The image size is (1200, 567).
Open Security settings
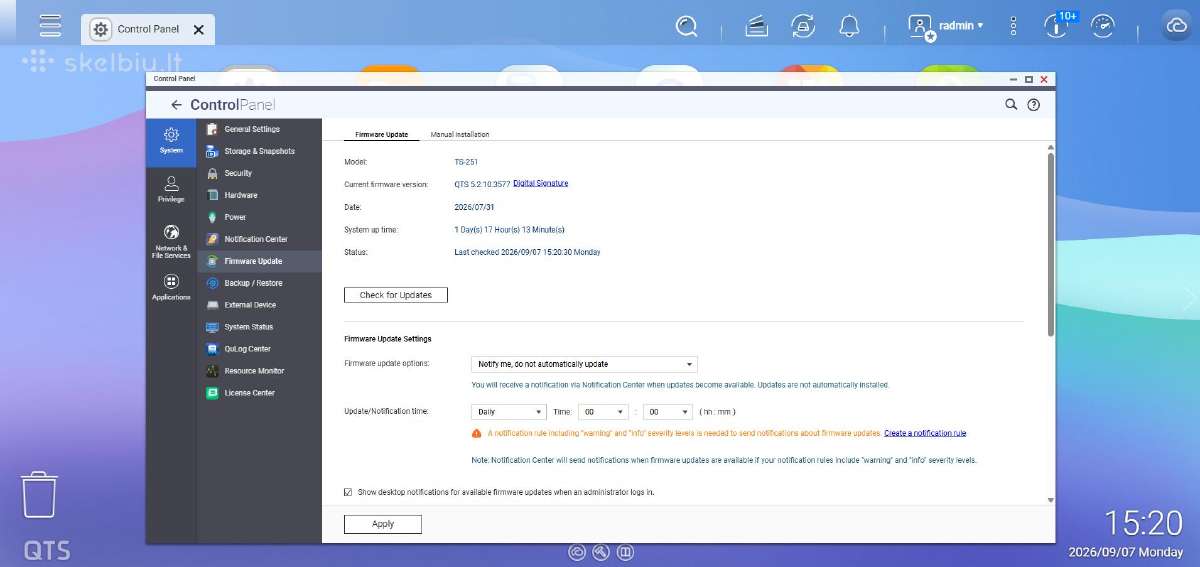tap(259, 173)
